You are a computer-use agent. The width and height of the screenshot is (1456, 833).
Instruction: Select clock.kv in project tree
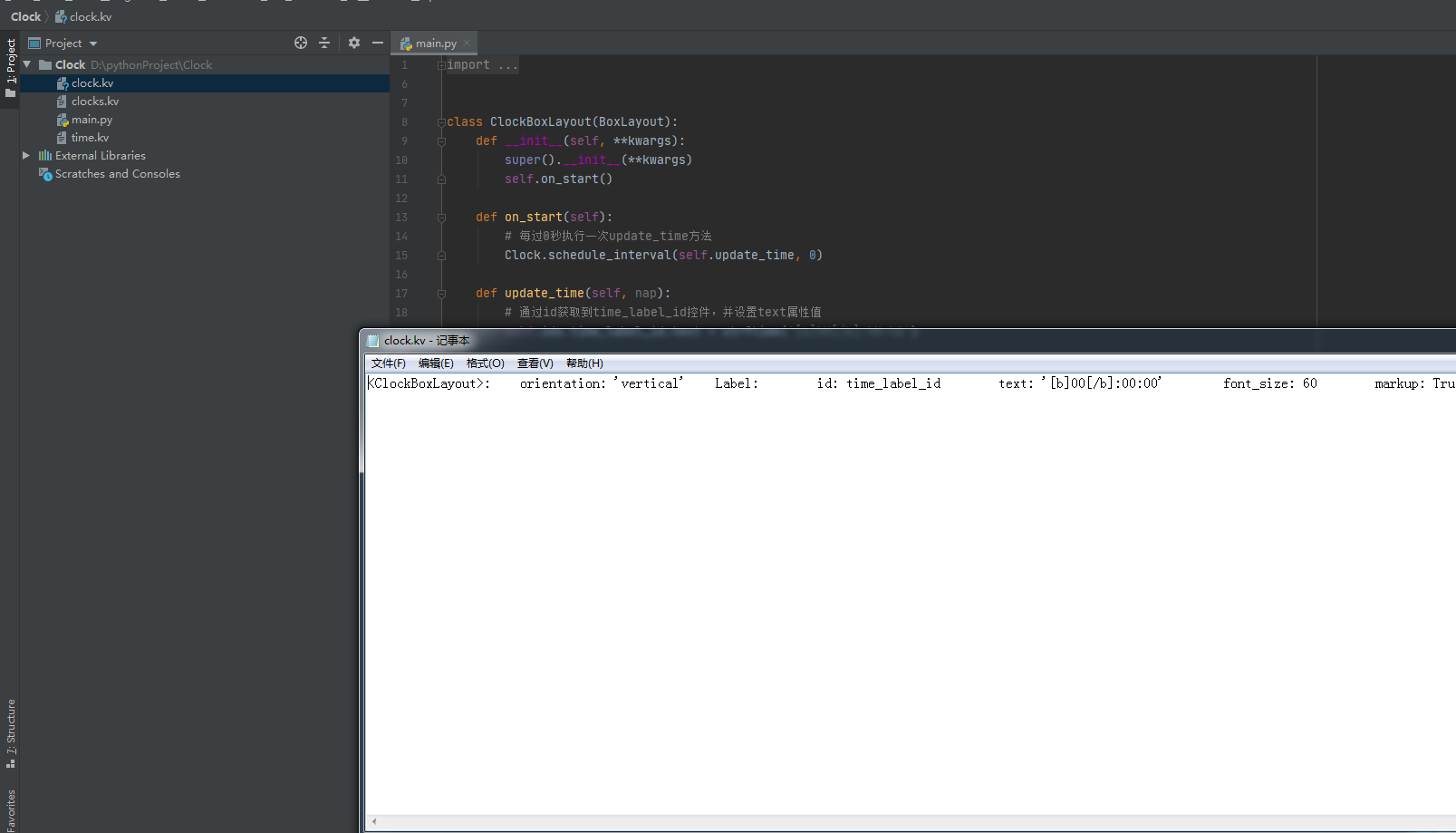92,83
